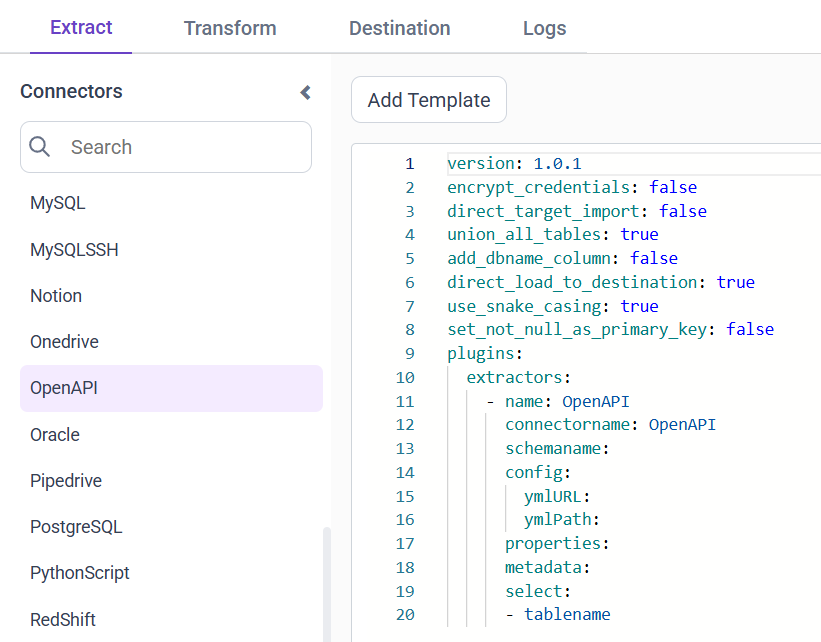Click the Add Template button
The height and width of the screenshot is (642, 821).
point(429,99)
